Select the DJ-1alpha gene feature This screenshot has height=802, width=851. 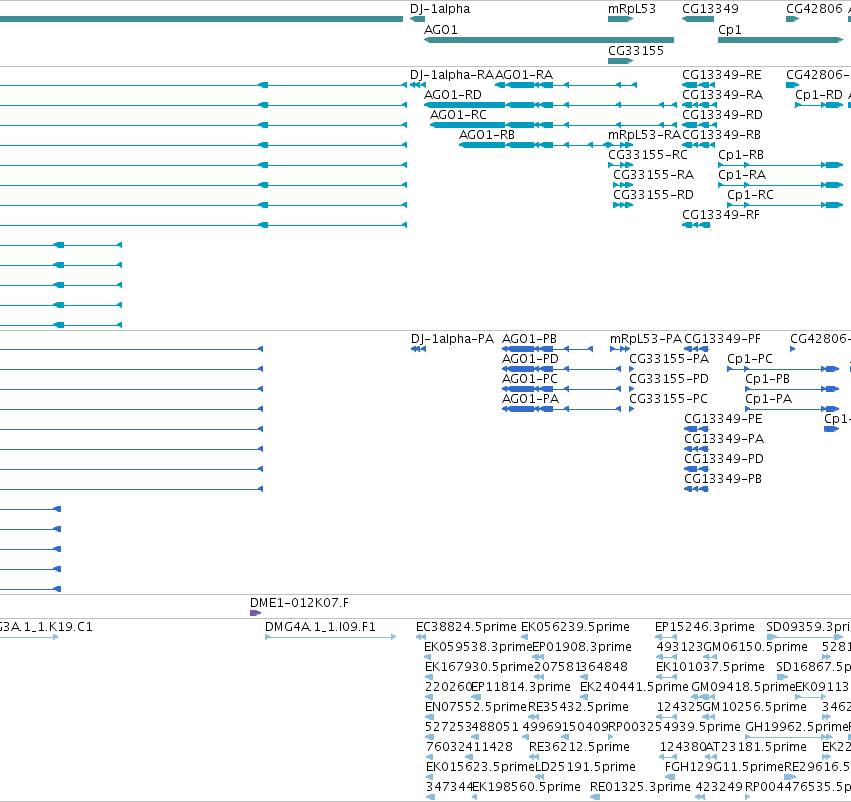[x=417, y=19]
